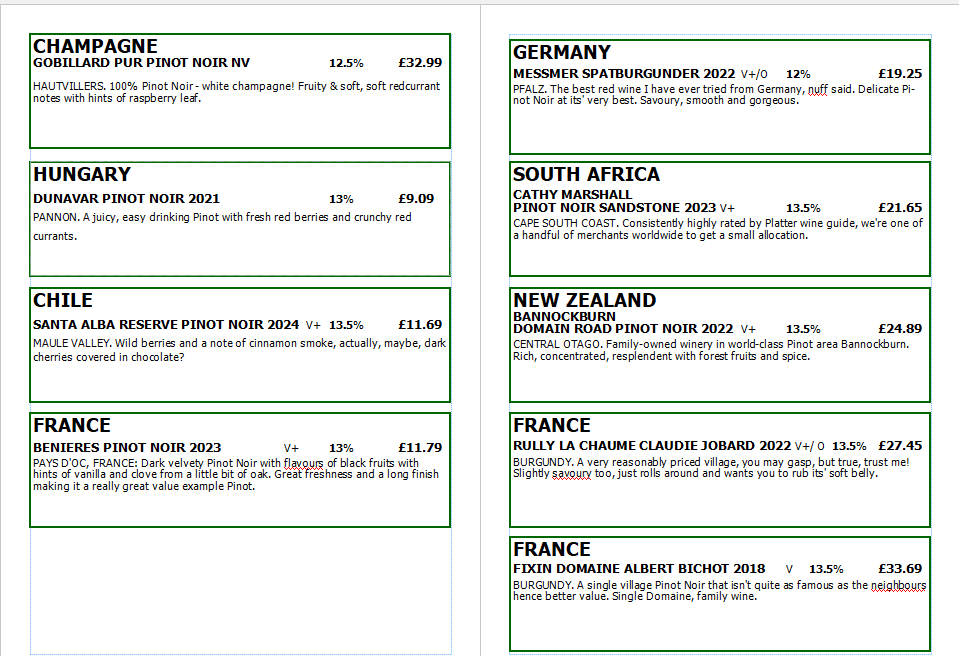Click the £9.09 price text
The width and height of the screenshot is (959, 656).
(416, 199)
